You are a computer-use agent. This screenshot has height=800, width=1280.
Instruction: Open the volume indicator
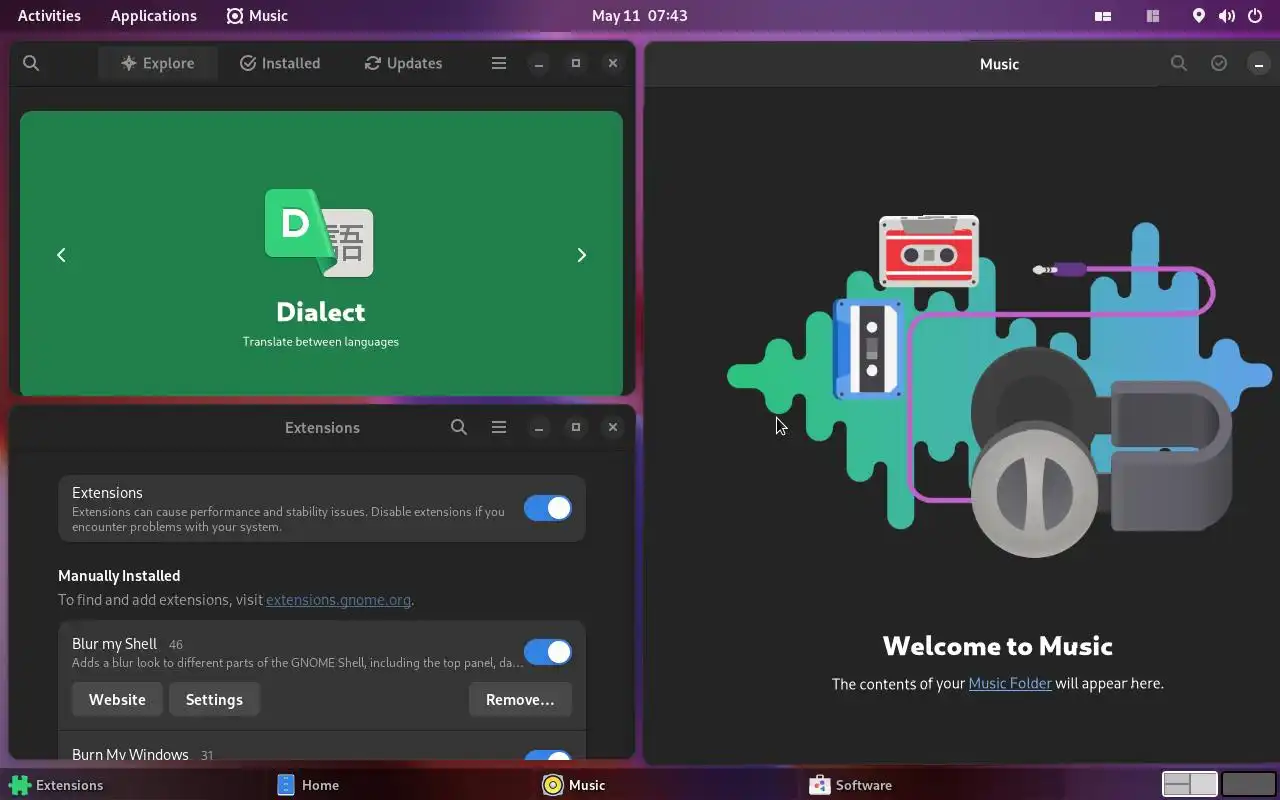coord(1227,16)
